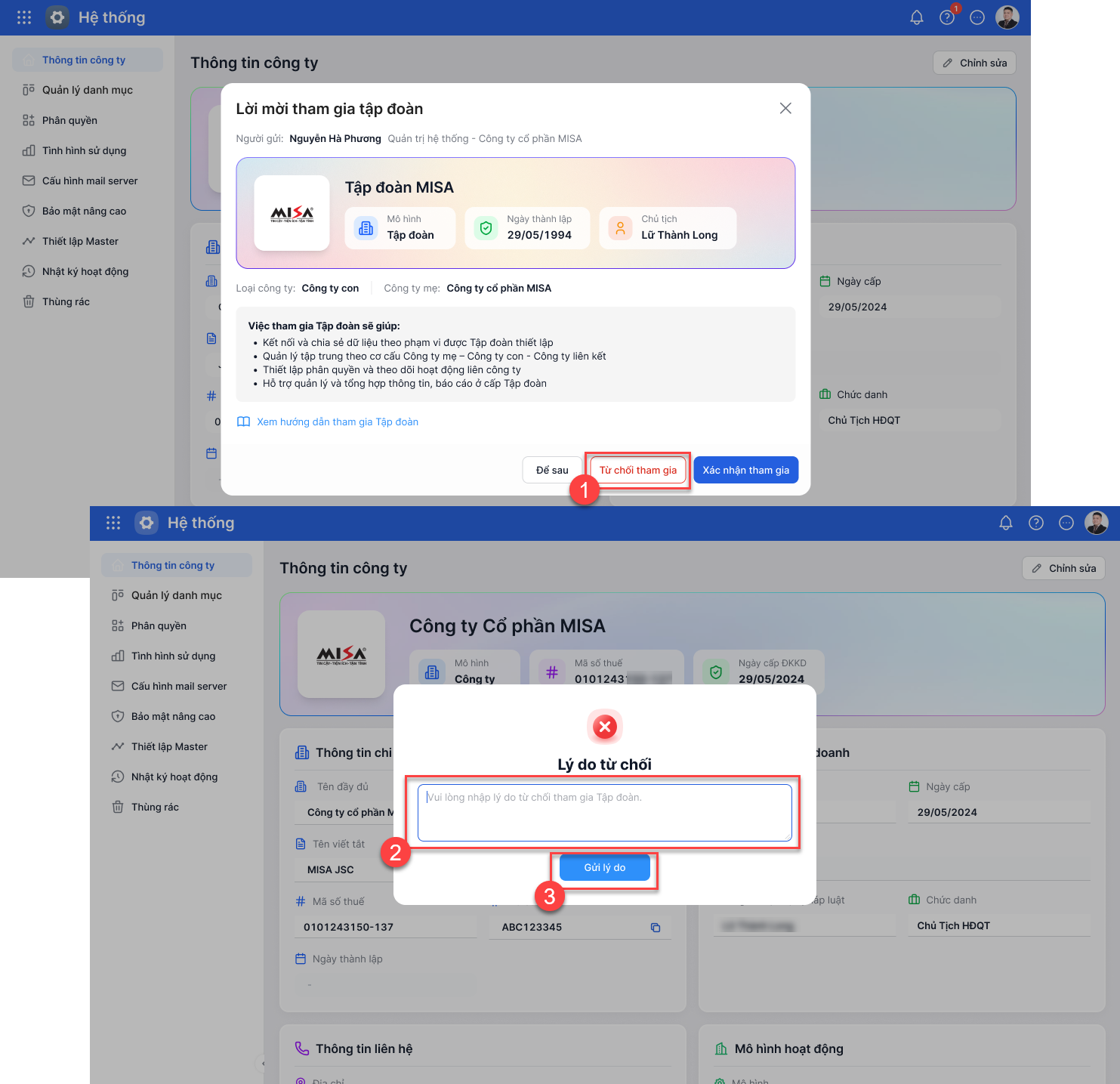The height and width of the screenshot is (1084, 1120).
Task: Open Phân quyền in bottom screenshot sidebar
Action: point(177,625)
